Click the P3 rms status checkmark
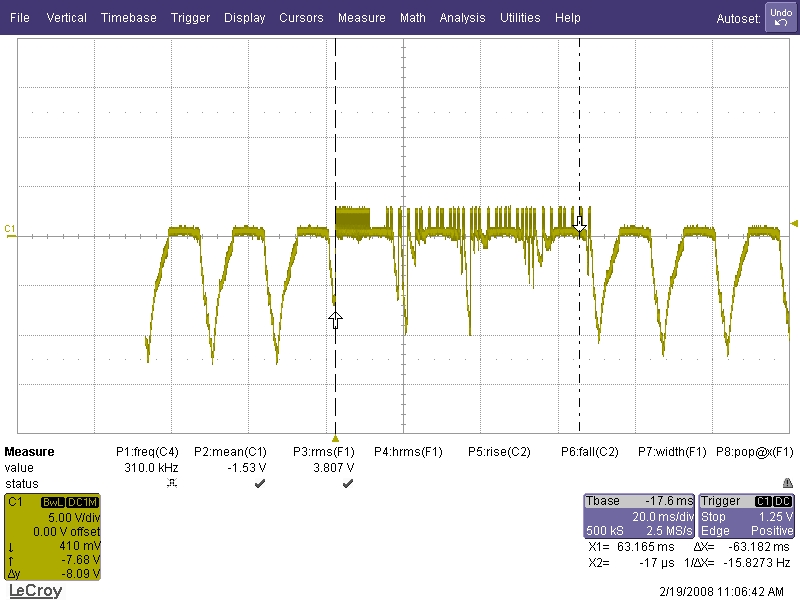The image size is (800, 600). tap(347, 484)
